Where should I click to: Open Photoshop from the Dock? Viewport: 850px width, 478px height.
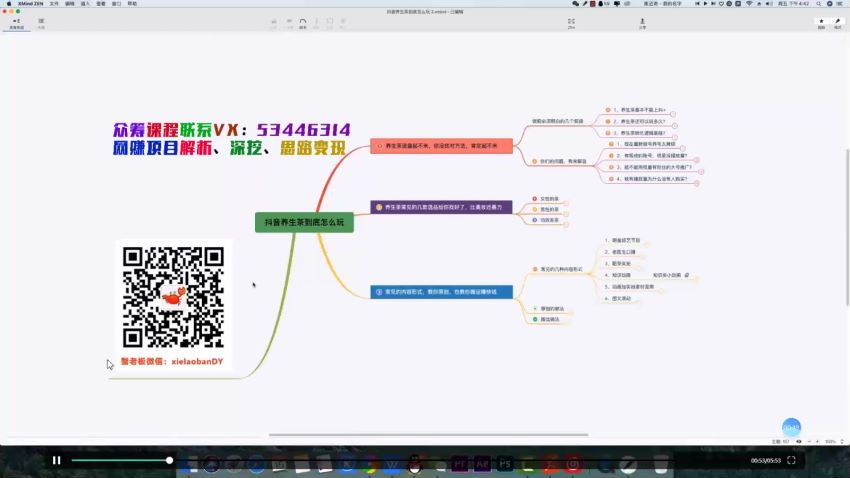coord(505,464)
